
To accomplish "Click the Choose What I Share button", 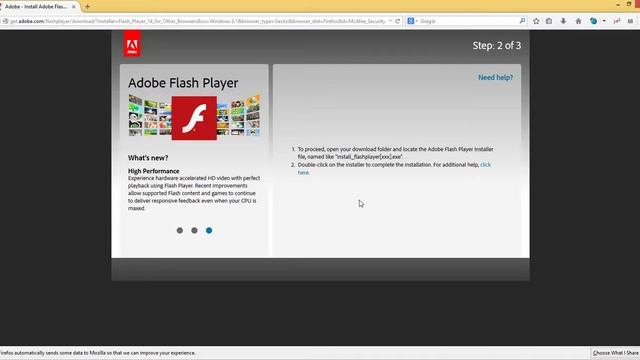I will tap(616, 353).
